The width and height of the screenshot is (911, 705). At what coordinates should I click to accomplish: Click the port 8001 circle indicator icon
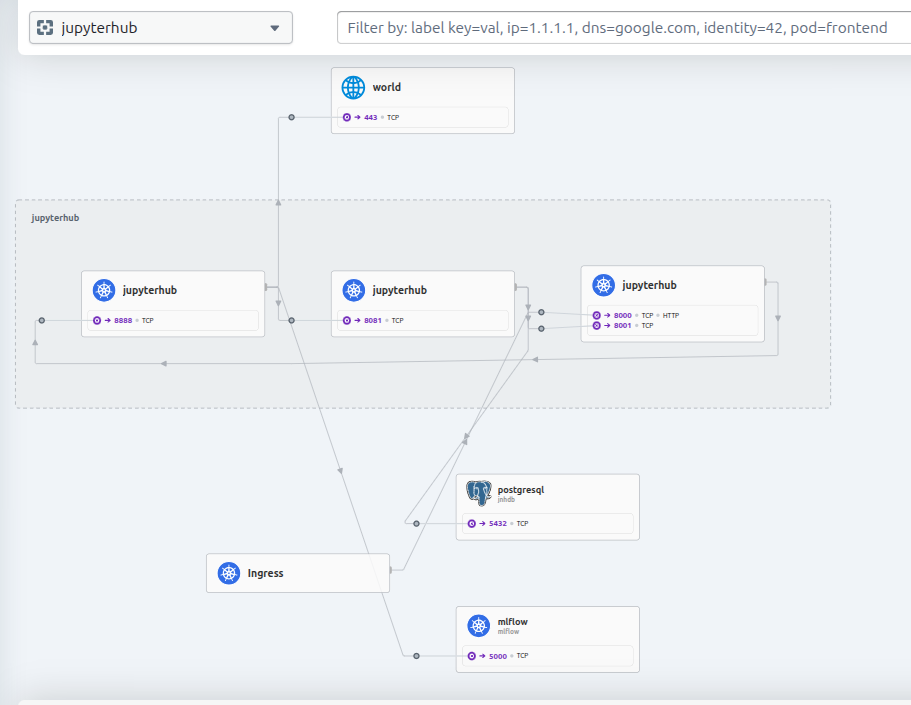pyautogui.click(x=597, y=325)
